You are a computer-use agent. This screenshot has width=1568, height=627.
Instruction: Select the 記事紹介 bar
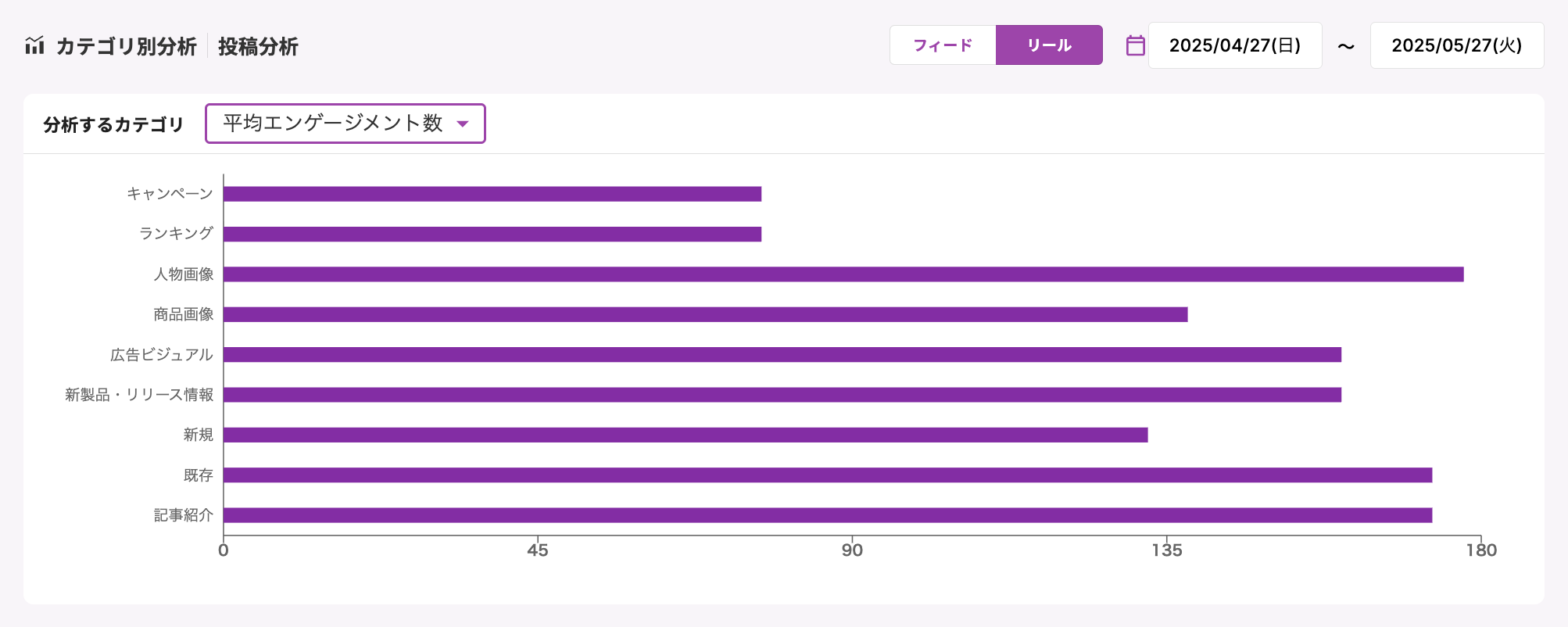tap(827, 515)
